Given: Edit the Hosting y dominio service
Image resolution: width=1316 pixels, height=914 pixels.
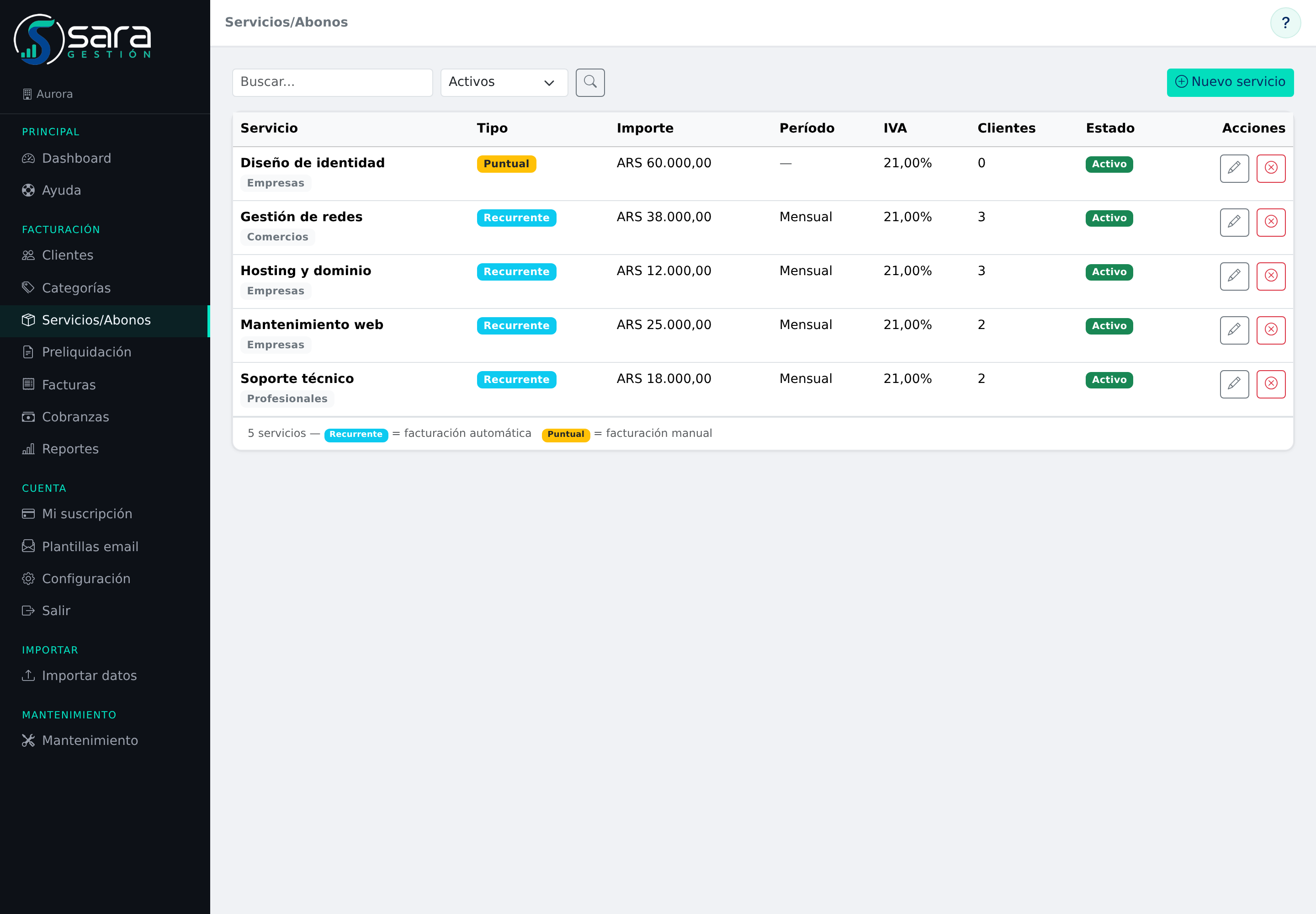Looking at the screenshot, I should pos(1234,276).
